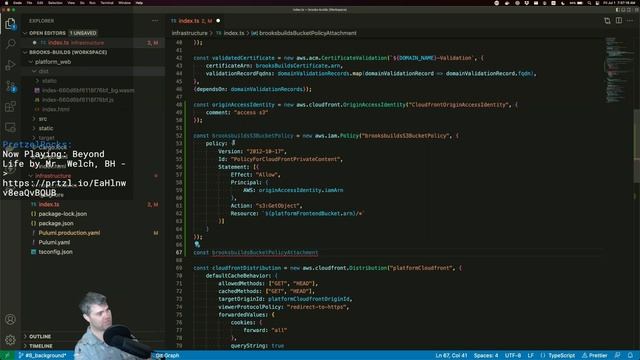This screenshot has width=640, height=360.
Task: Click UTF-8 encoding in status bar
Action: pos(513,356)
